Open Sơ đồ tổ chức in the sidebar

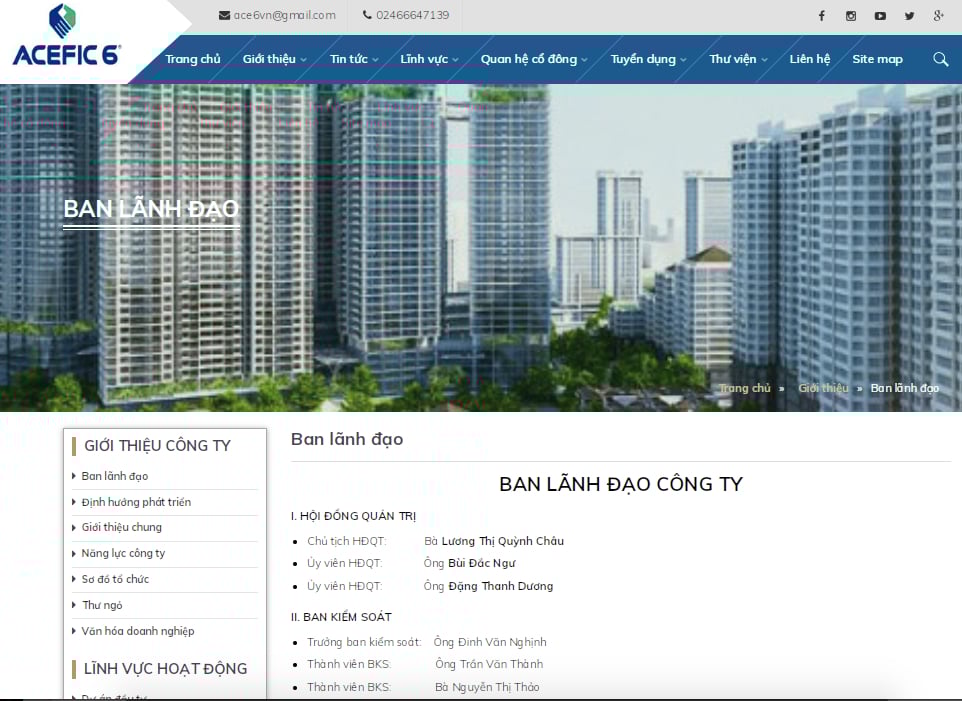117,578
